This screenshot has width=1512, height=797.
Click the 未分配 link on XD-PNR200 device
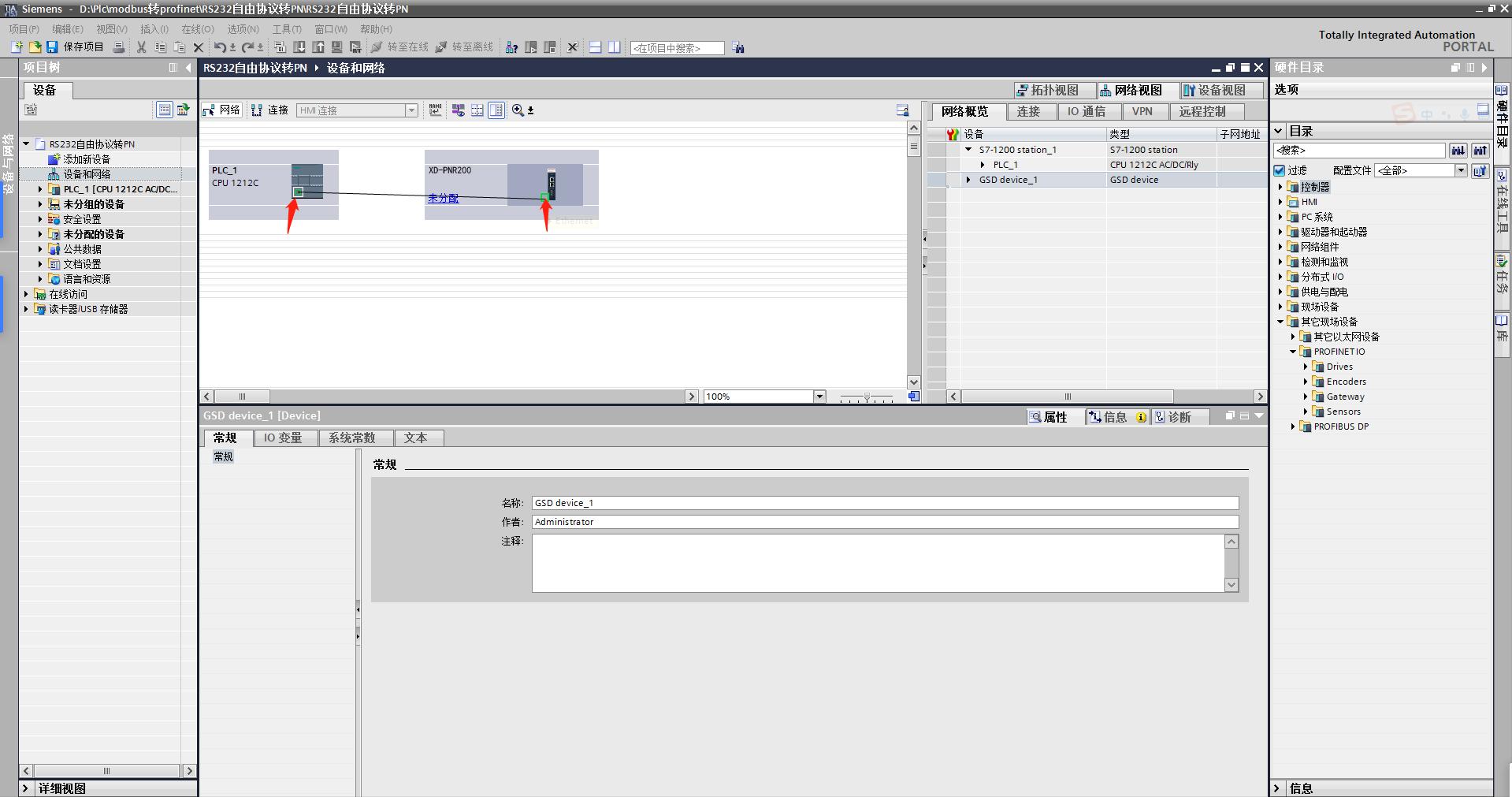pos(443,199)
